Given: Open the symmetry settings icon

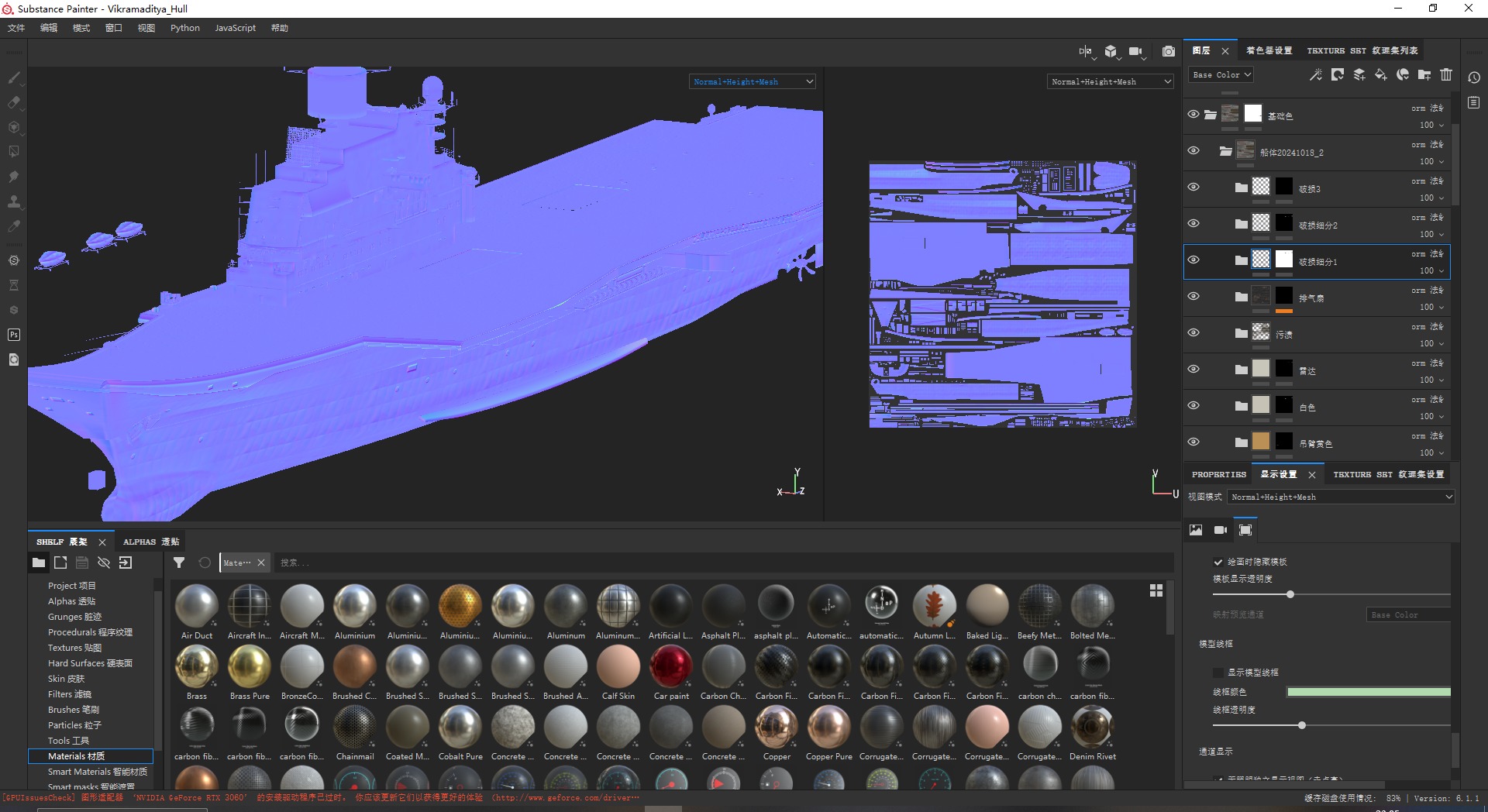Looking at the screenshot, I should pyautogui.click(x=1086, y=52).
